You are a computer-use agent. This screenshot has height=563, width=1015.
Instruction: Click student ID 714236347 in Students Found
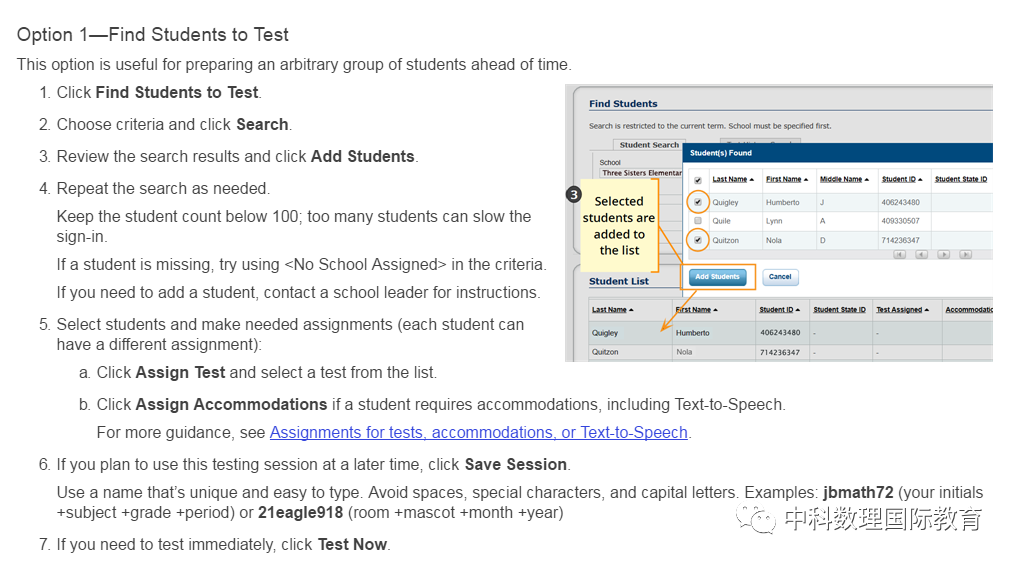click(900, 241)
